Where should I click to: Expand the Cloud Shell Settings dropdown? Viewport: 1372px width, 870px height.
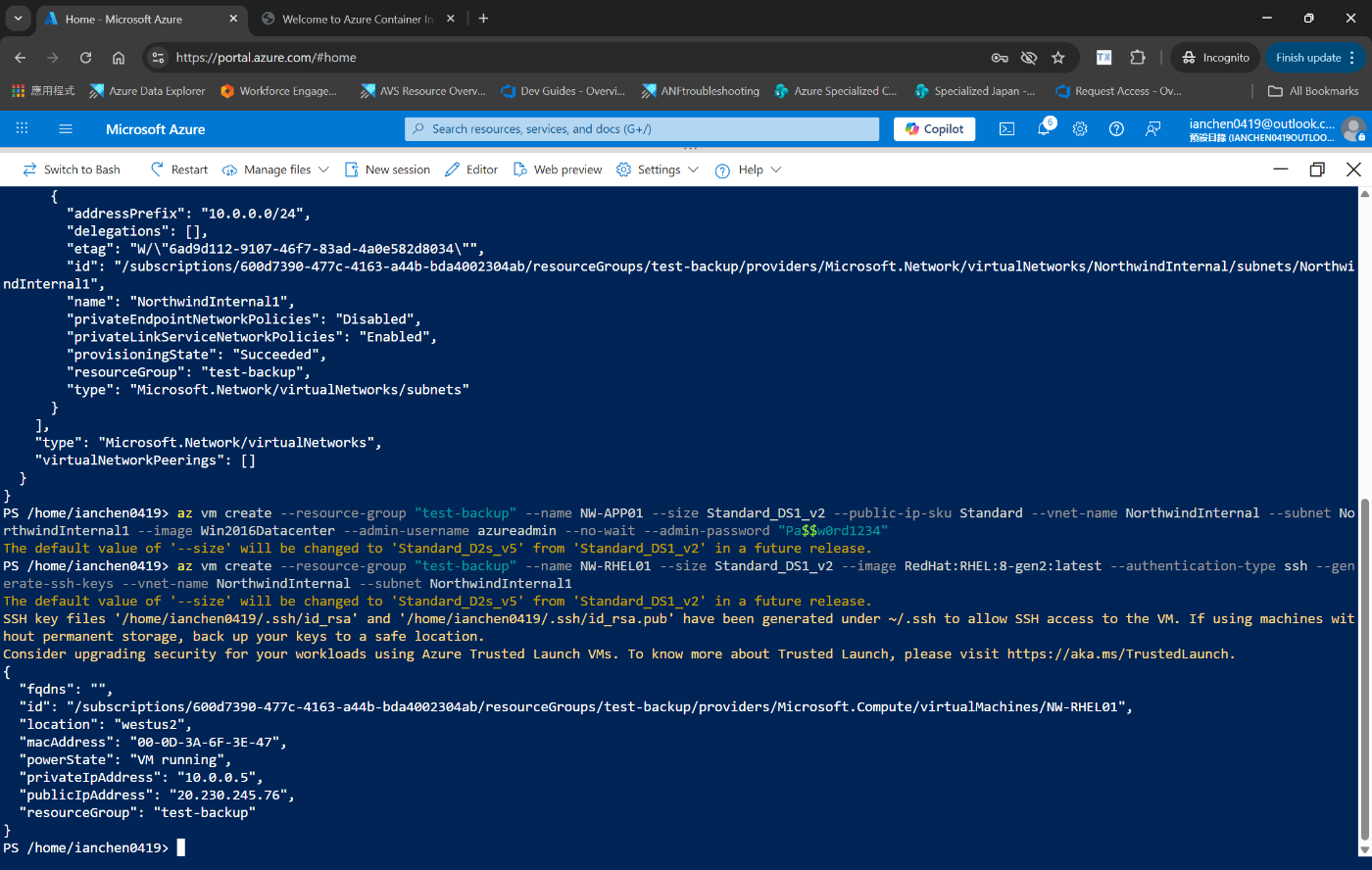tap(658, 169)
